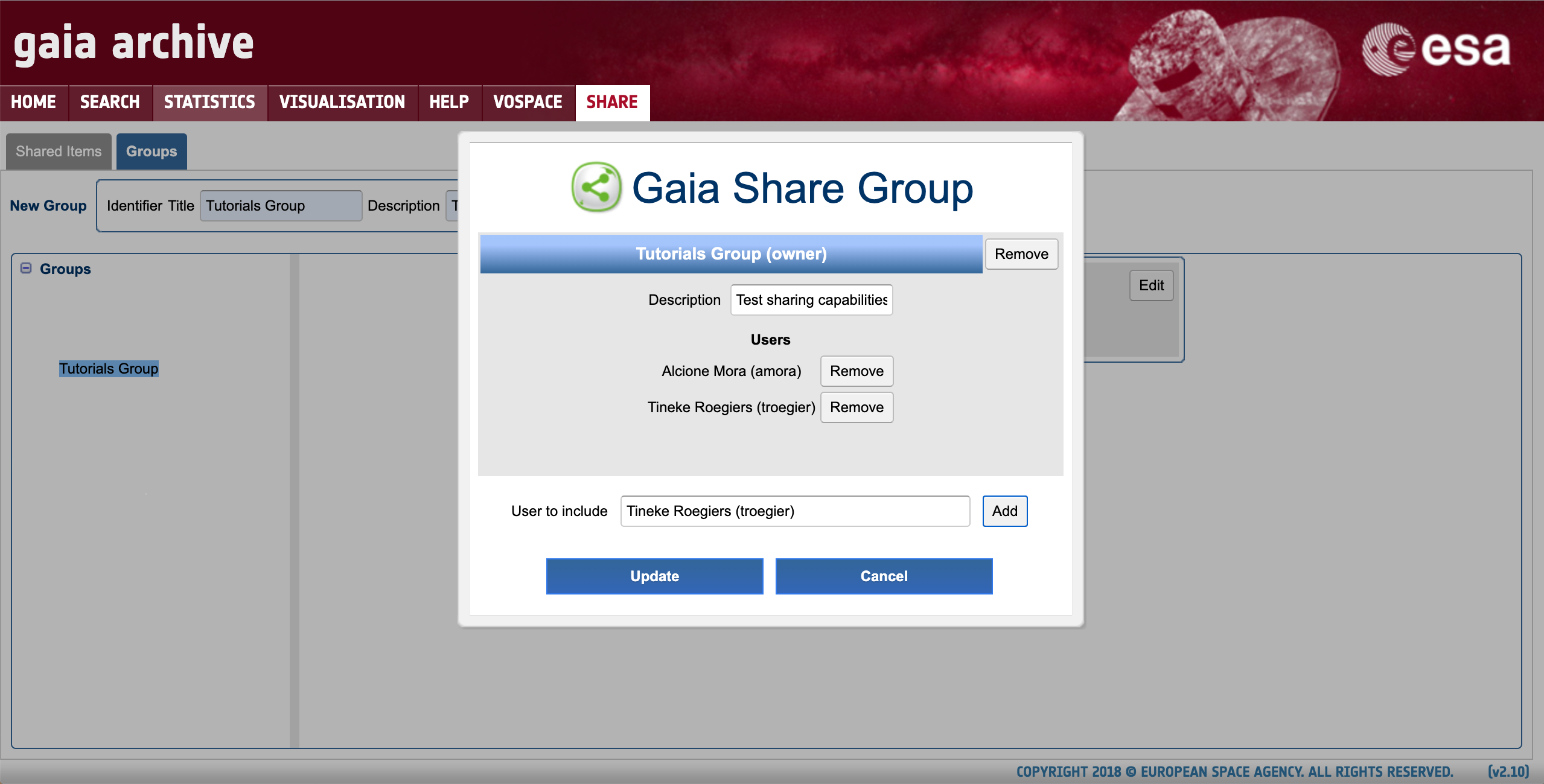
Task: Remove the Tutorials Group (owner) group
Action: [1021, 254]
